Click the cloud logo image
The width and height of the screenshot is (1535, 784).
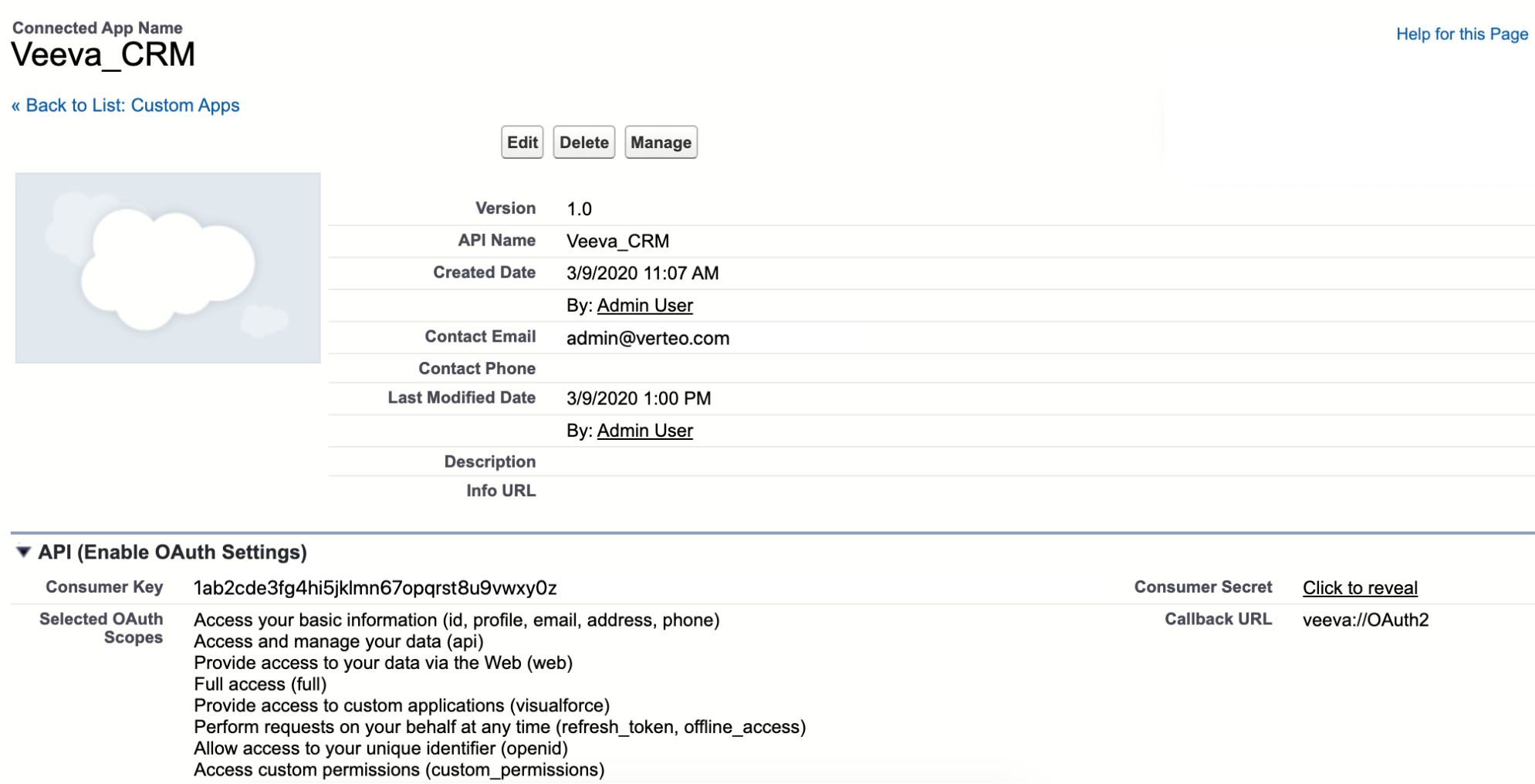(x=167, y=268)
